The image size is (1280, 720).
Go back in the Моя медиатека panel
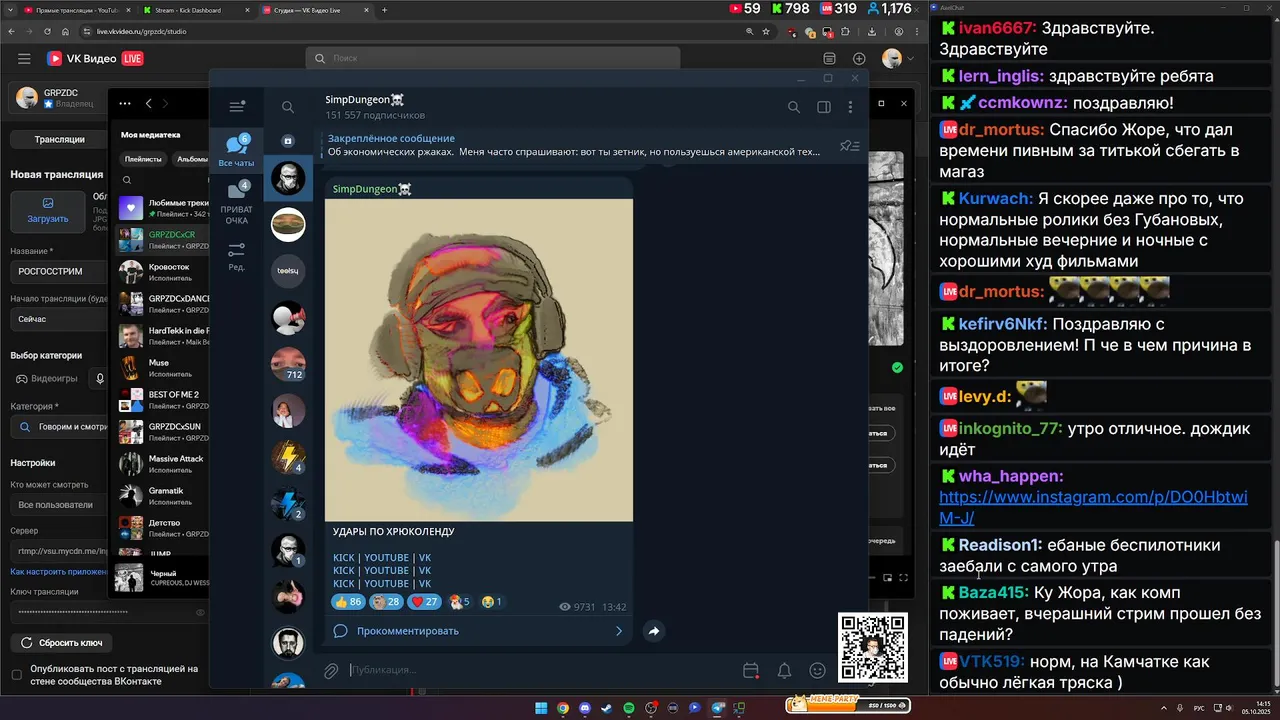click(149, 103)
